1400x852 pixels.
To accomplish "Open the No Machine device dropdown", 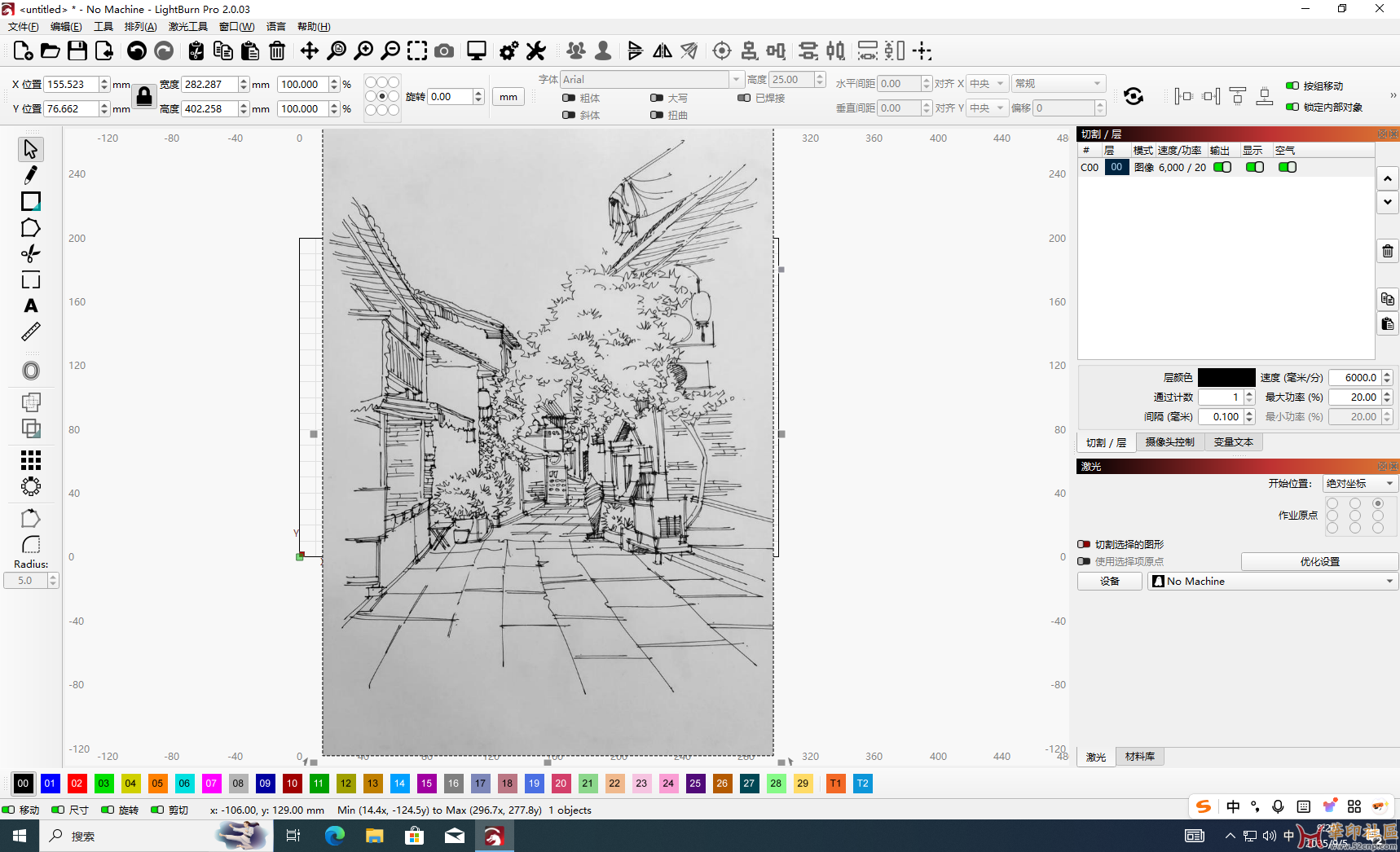I will point(1273,581).
